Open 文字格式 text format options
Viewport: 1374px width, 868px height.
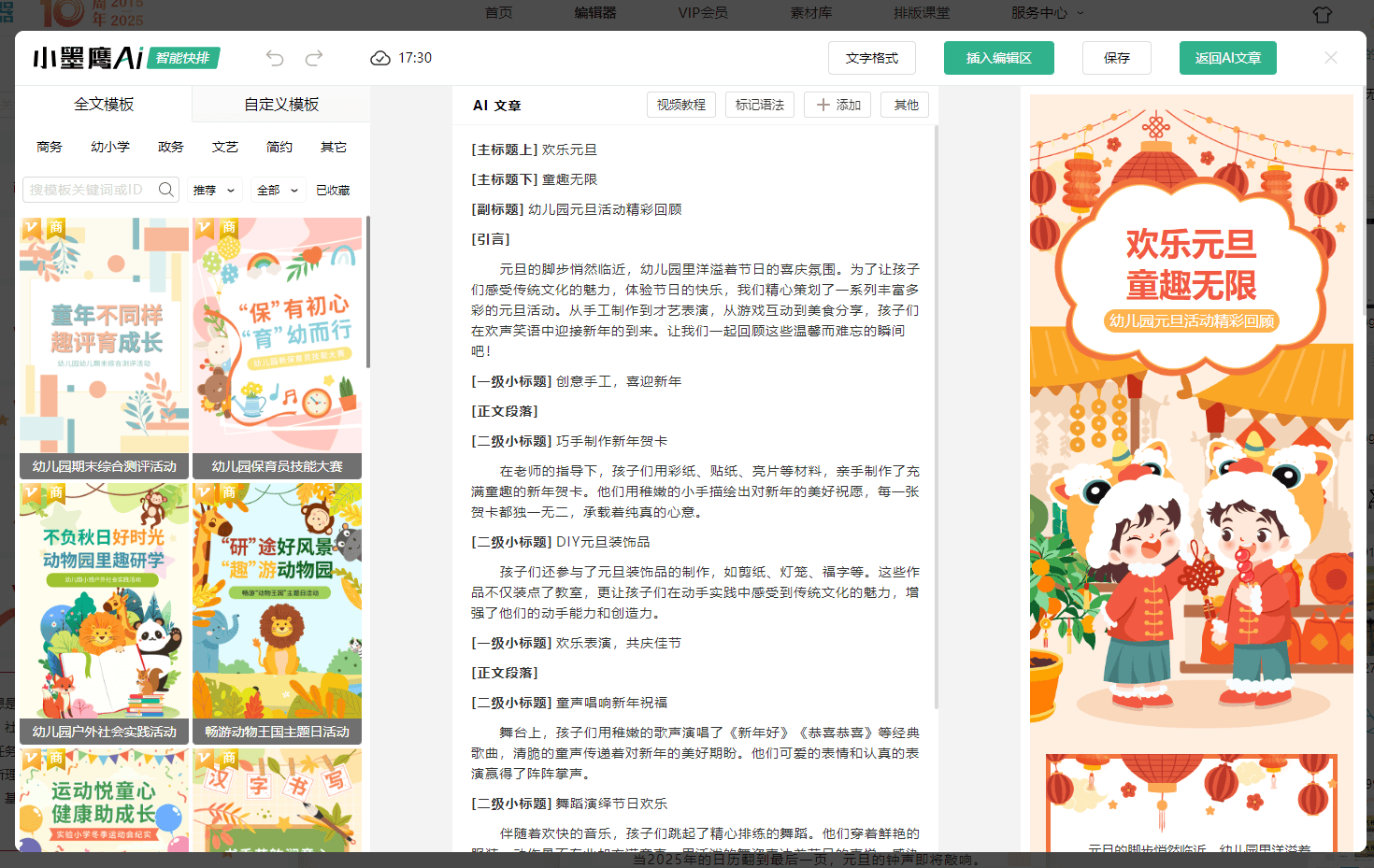click(871, 57)
